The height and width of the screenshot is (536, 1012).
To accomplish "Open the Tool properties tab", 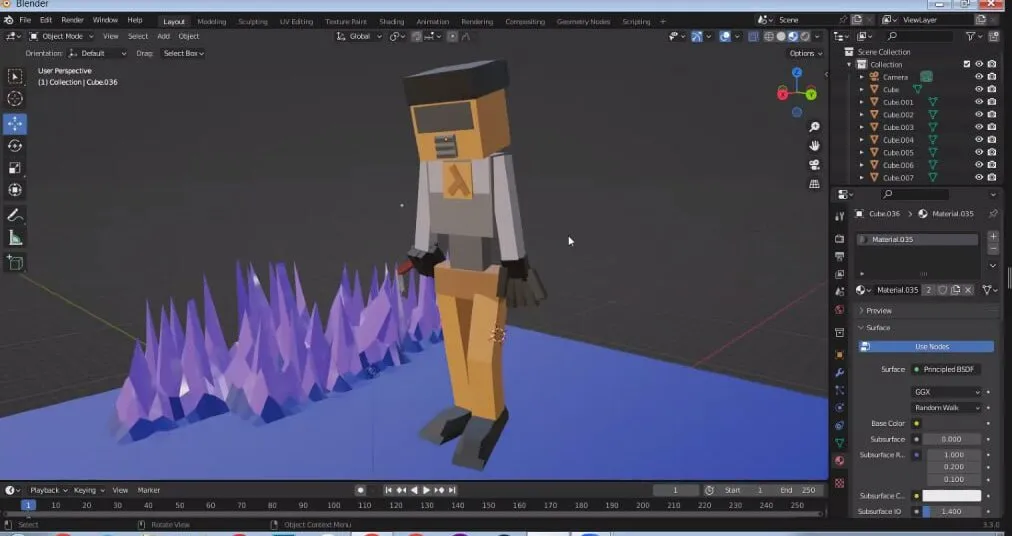I will click(x=839, y=216).
